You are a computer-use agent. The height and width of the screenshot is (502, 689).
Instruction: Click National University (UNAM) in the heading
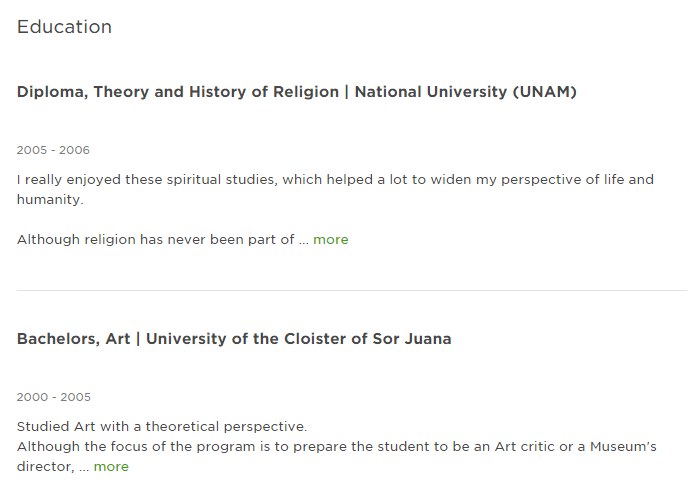coord(465,92)
